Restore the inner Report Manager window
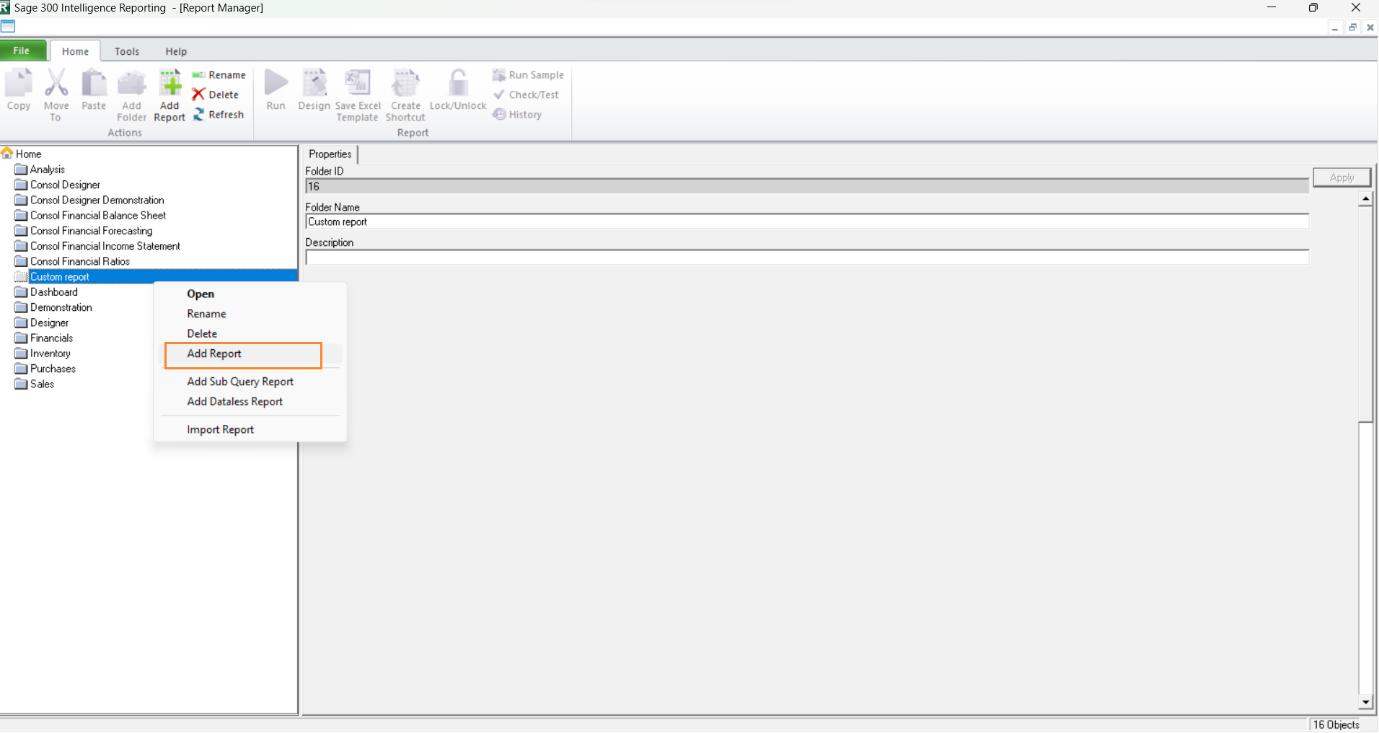 (1353, 28)
